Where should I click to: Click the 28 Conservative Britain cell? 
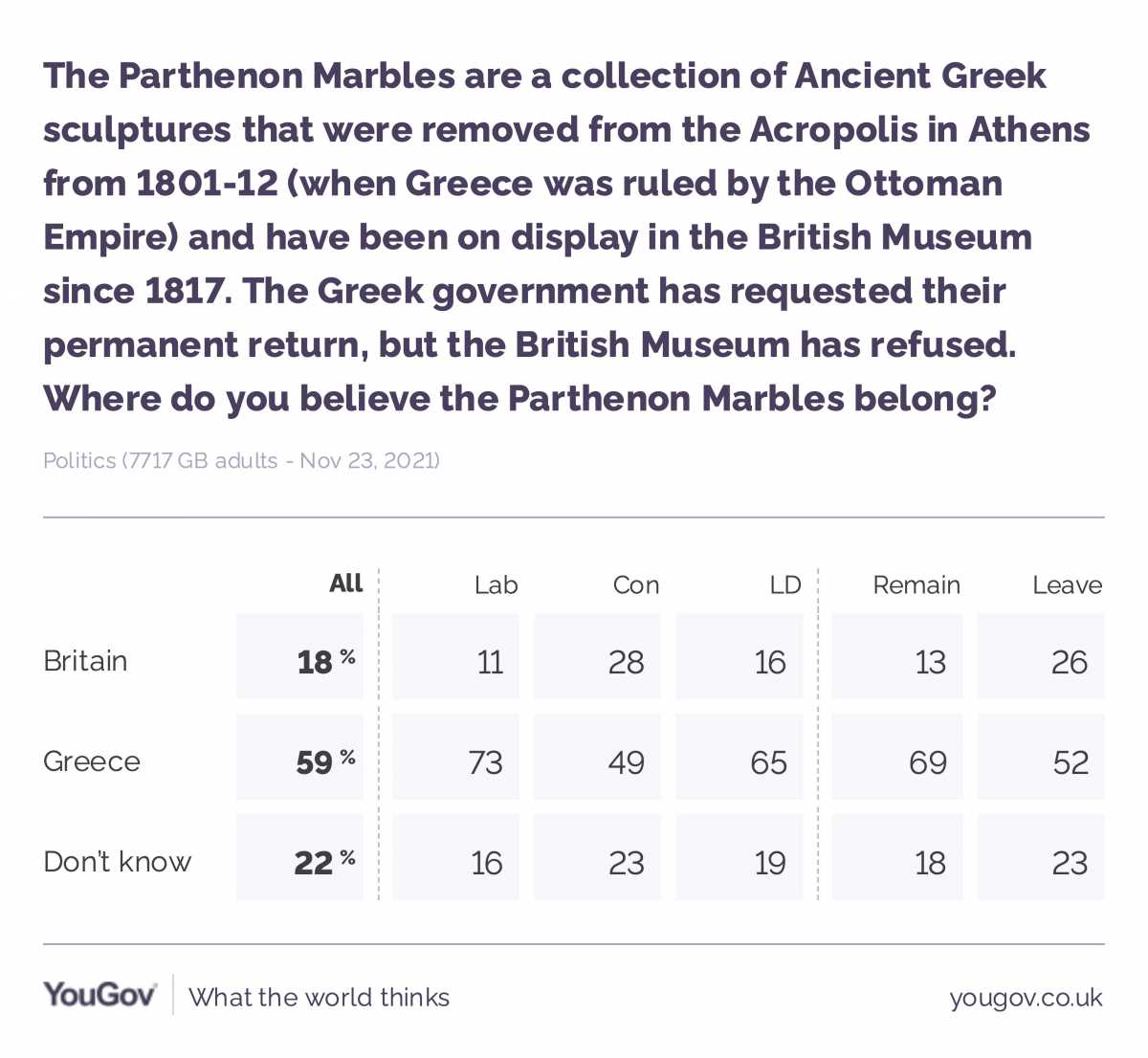point(597,656)
